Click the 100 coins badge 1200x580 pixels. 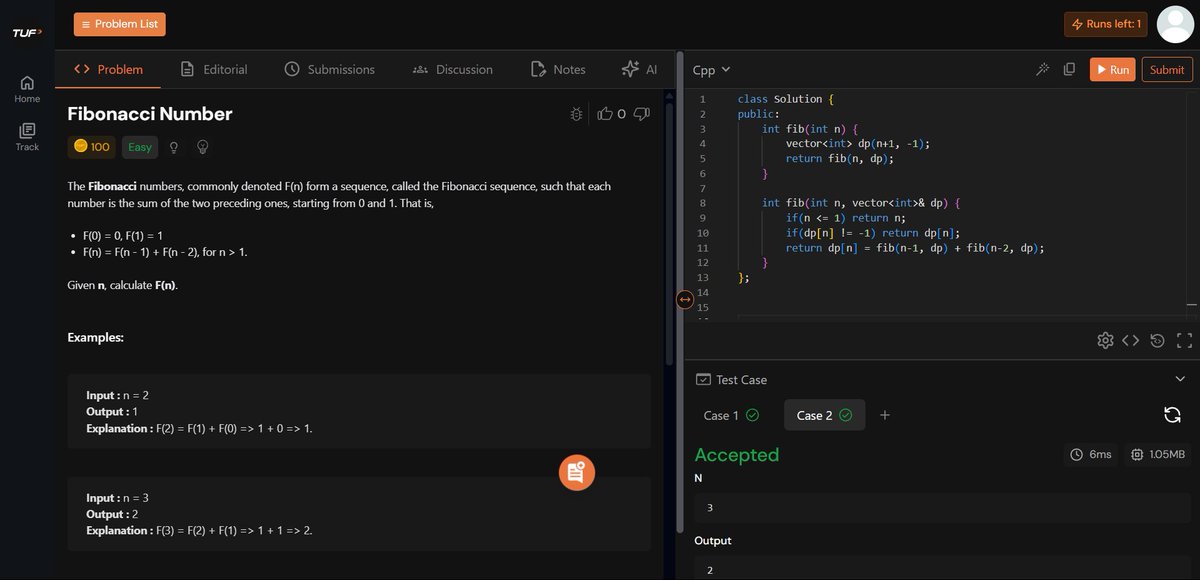point(92,147)
